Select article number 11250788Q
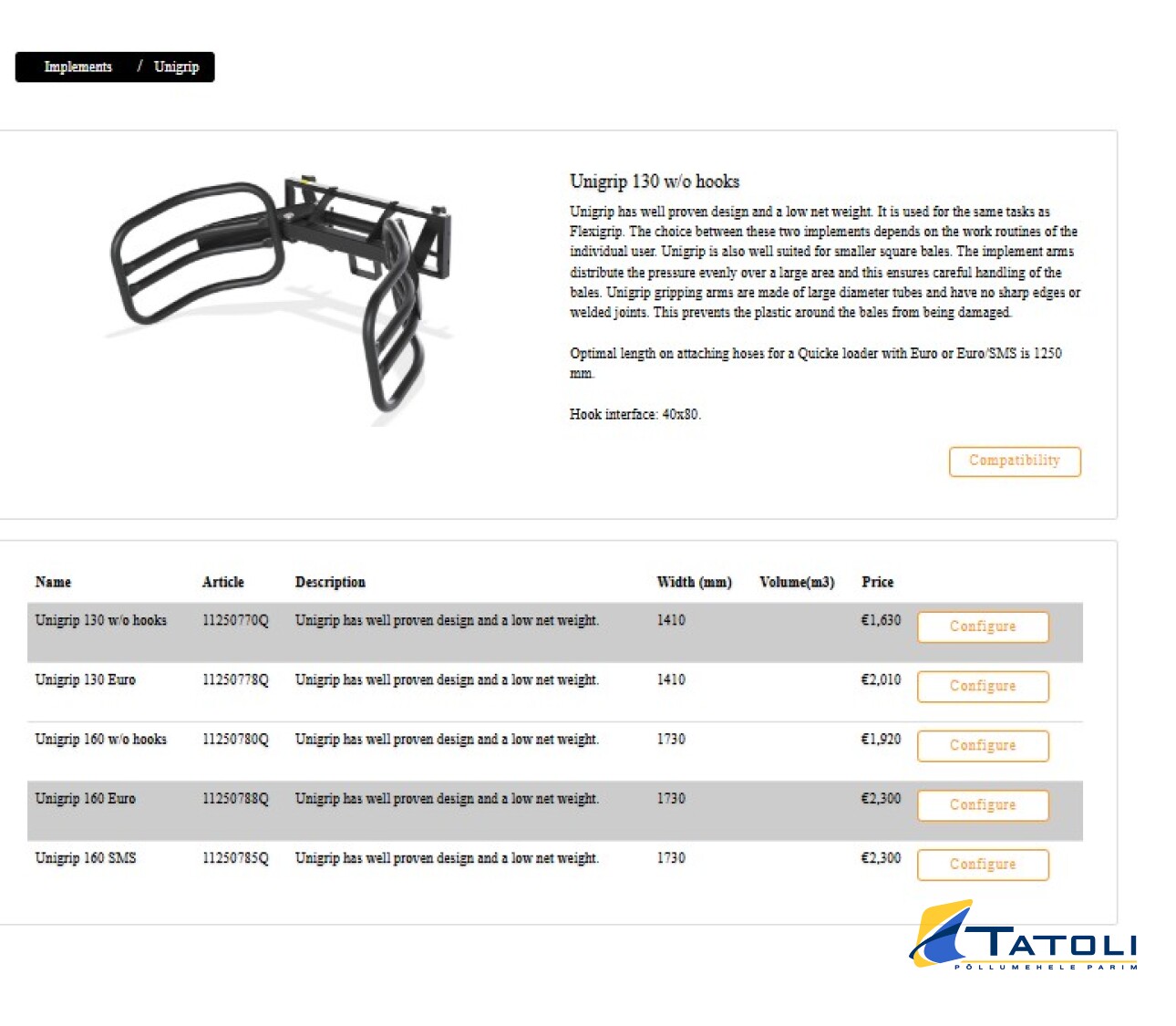 235,798
